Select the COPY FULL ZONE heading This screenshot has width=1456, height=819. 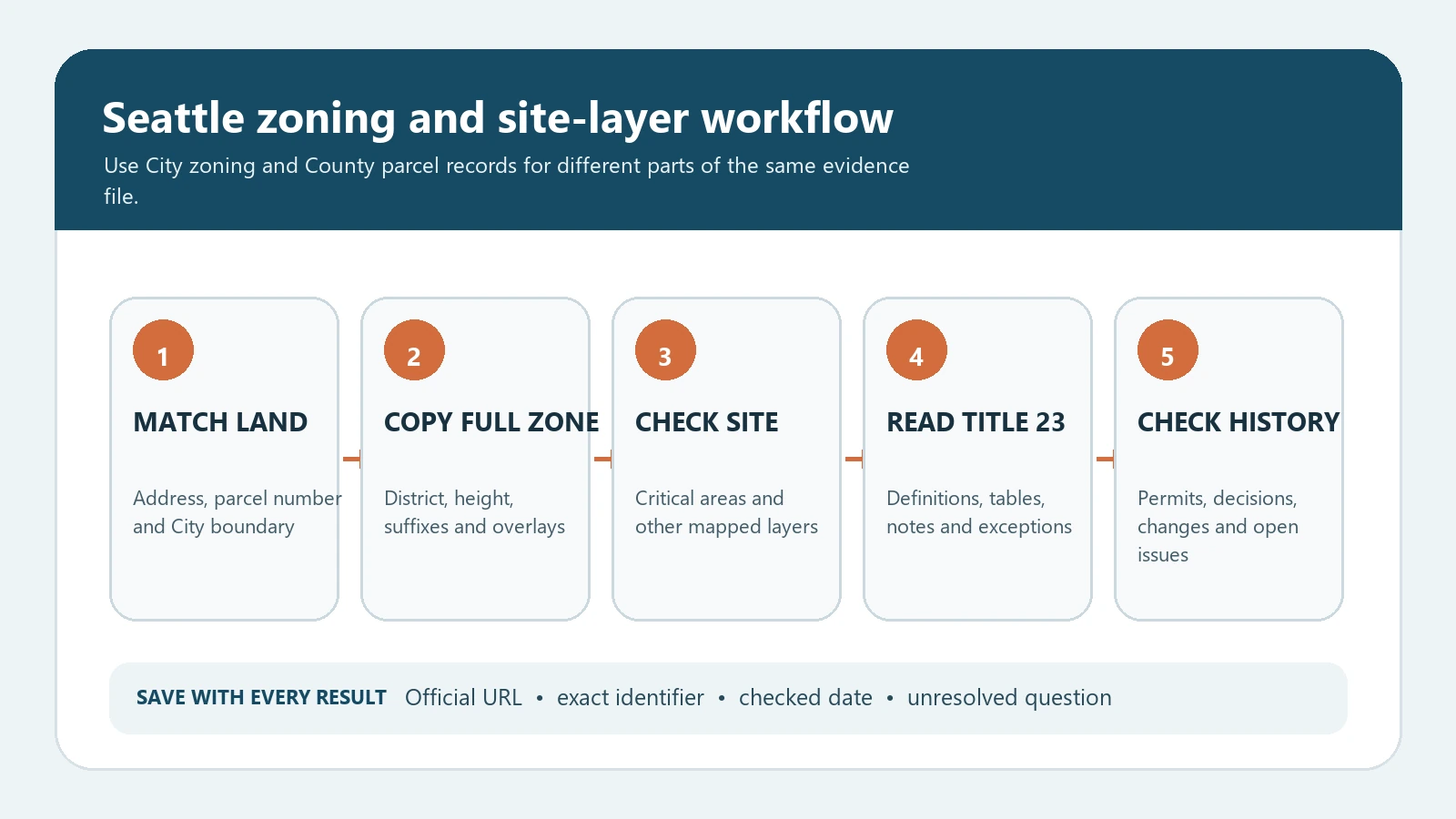coord(491,422)
